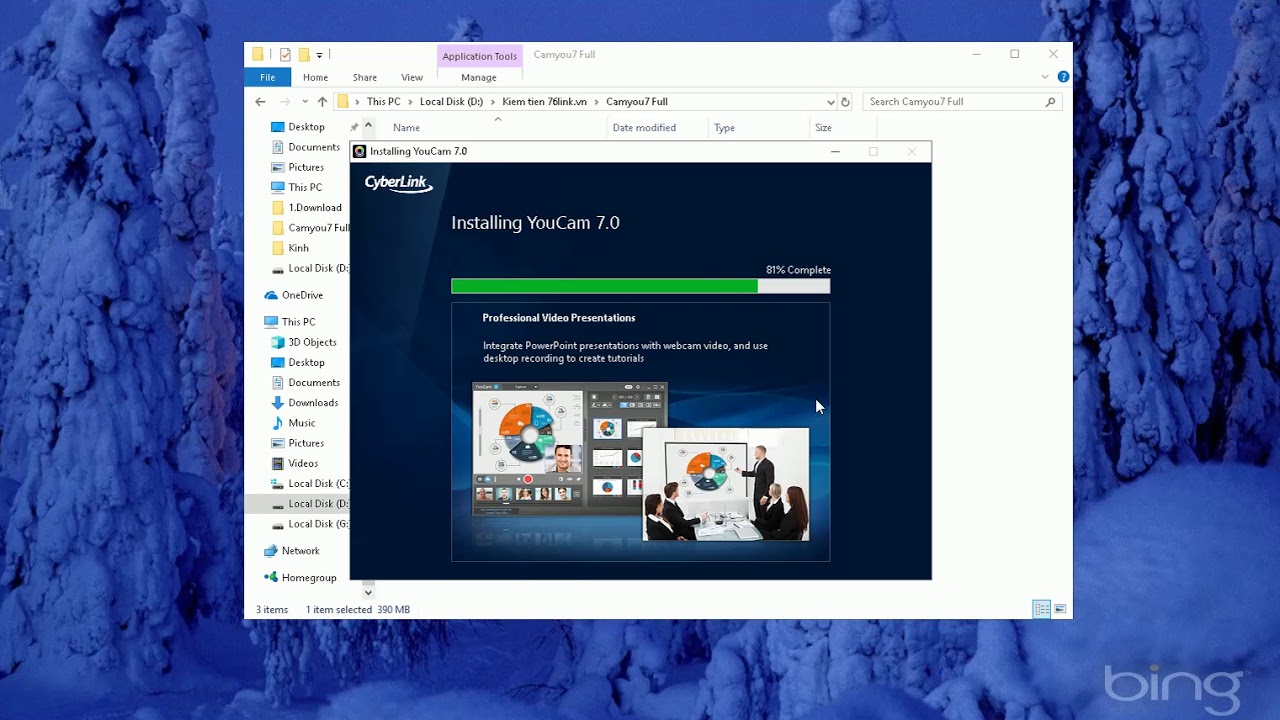Click This PC in the address breadcrumb

(x=383, y=102)
